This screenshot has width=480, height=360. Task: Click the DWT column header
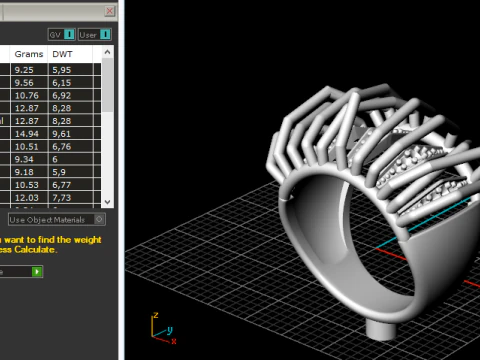click(x=70, y=54)
